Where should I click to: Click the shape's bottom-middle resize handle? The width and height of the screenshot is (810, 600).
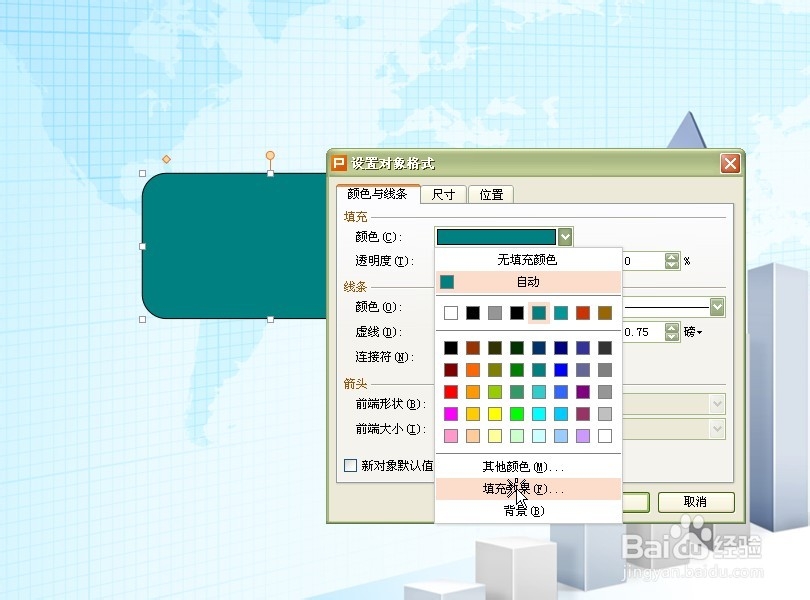click(270, 319)
